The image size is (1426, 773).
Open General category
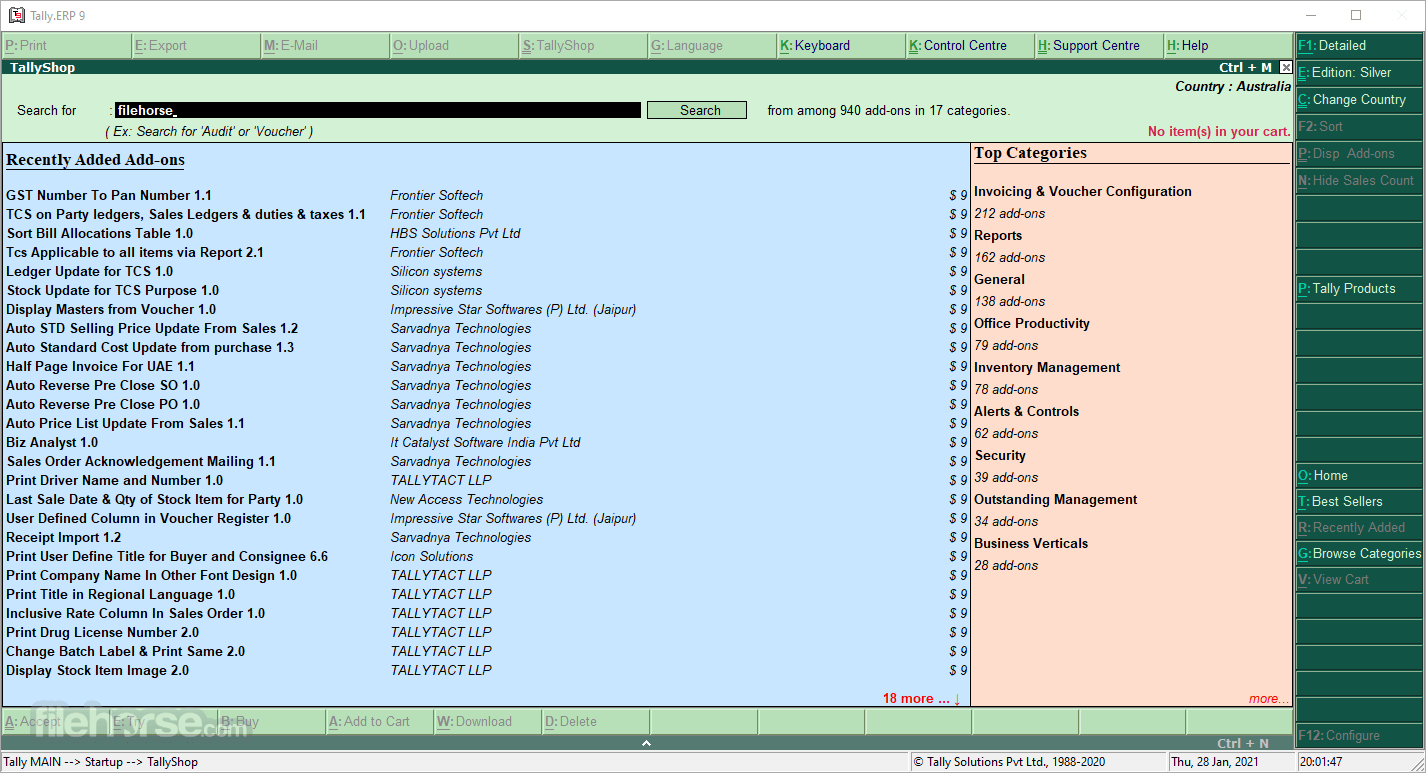click(999, 280)
